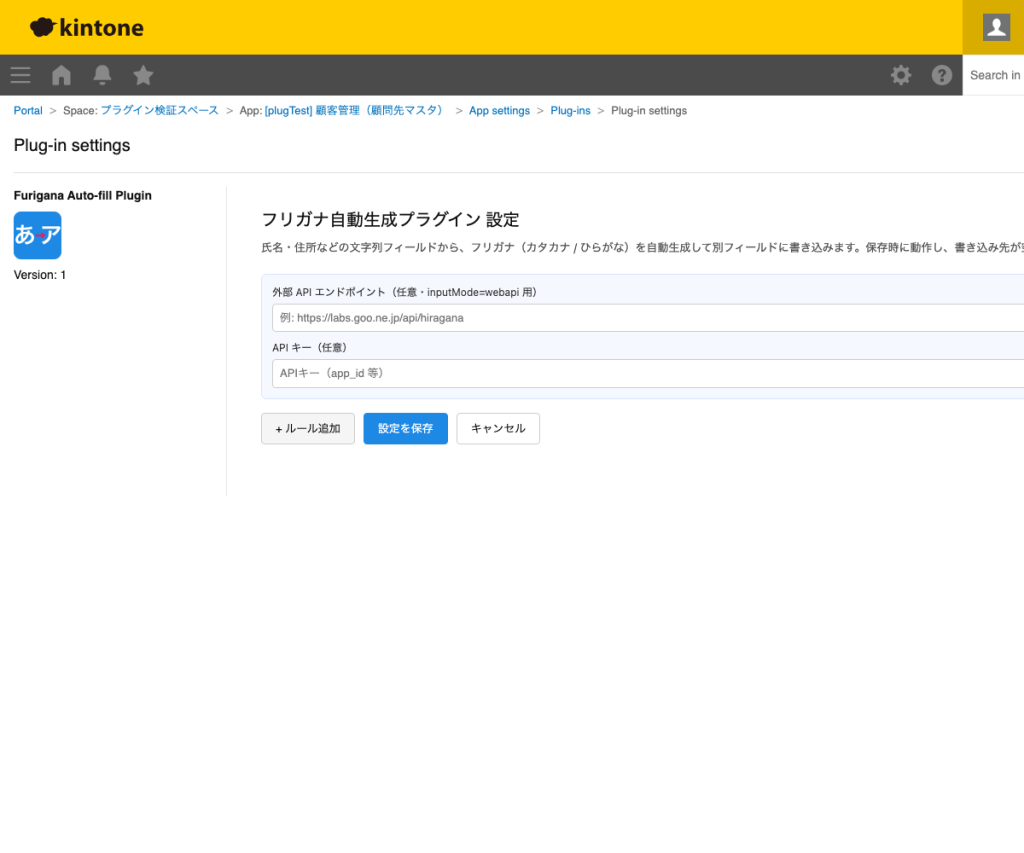Open the user account avatar
The image size is (1024, 853).
tap(994, 27)
